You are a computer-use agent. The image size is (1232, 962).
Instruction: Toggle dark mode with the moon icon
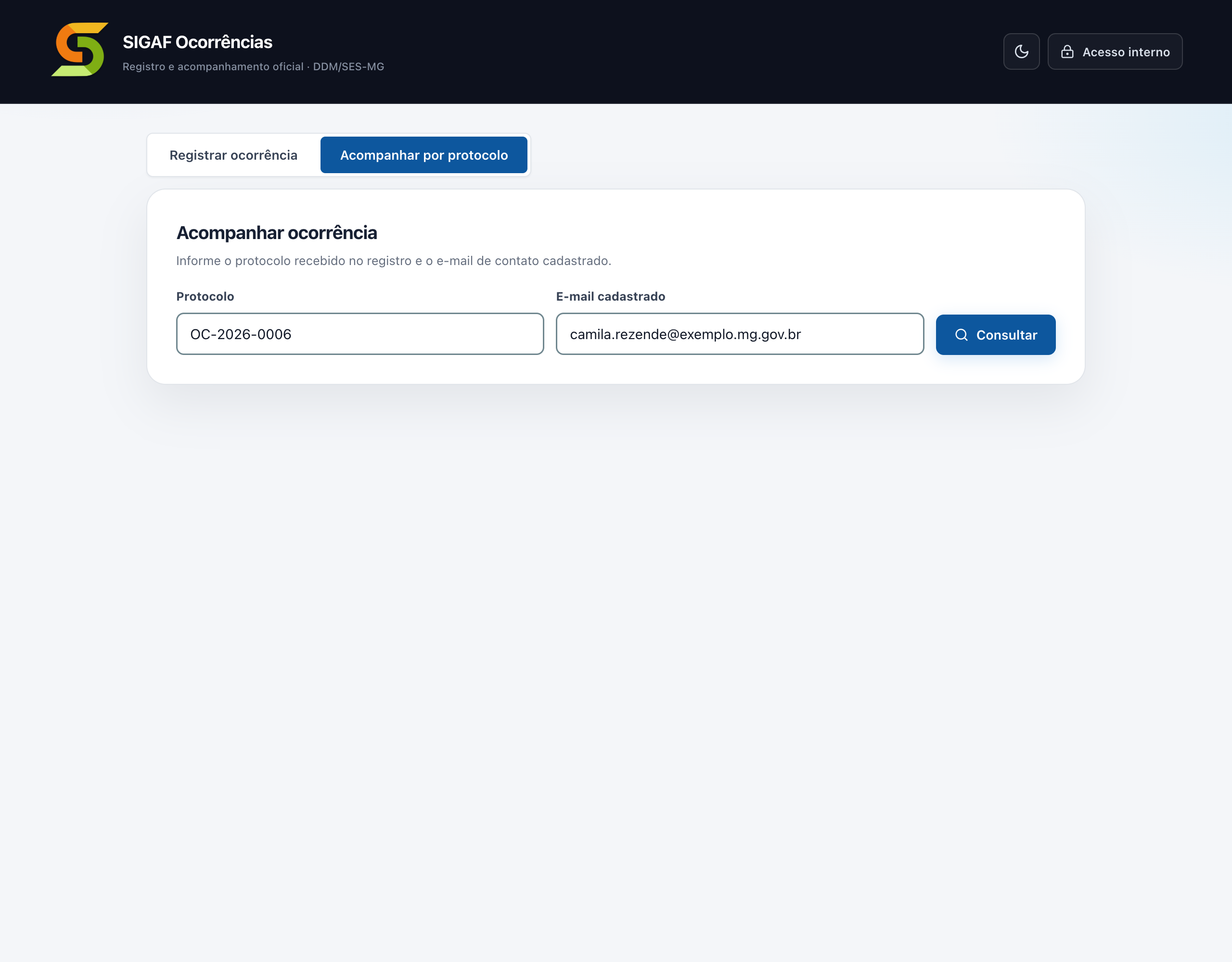pyautogui.click(x=1021, y=51)
